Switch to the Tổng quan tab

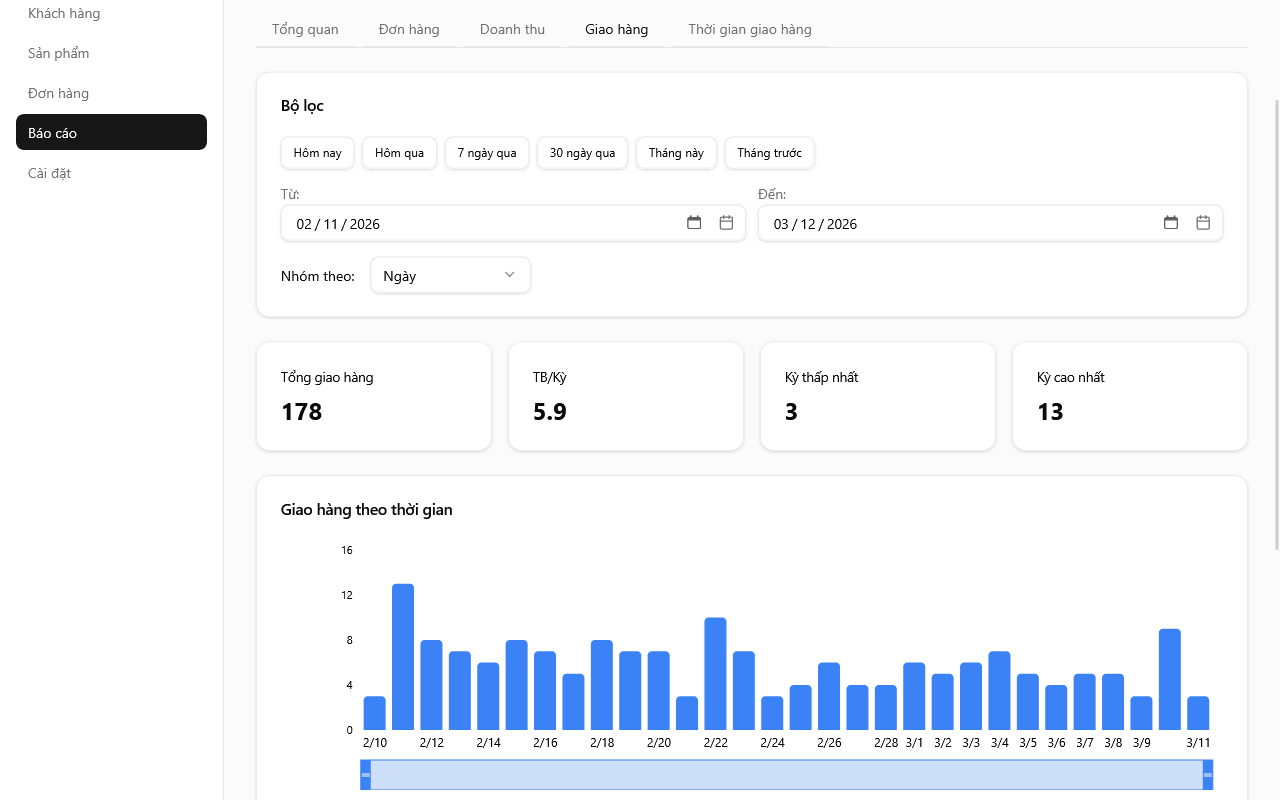coord(305,29)
